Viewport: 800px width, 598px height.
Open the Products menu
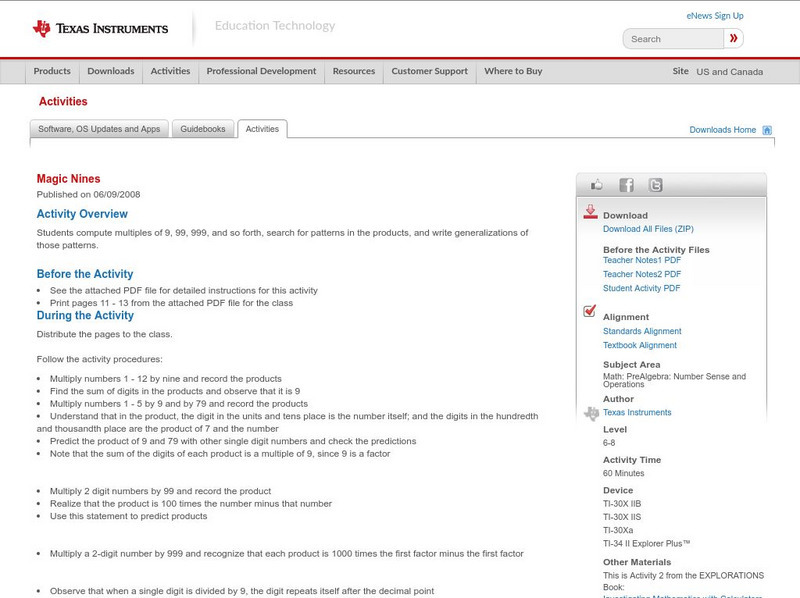point(52,71)
